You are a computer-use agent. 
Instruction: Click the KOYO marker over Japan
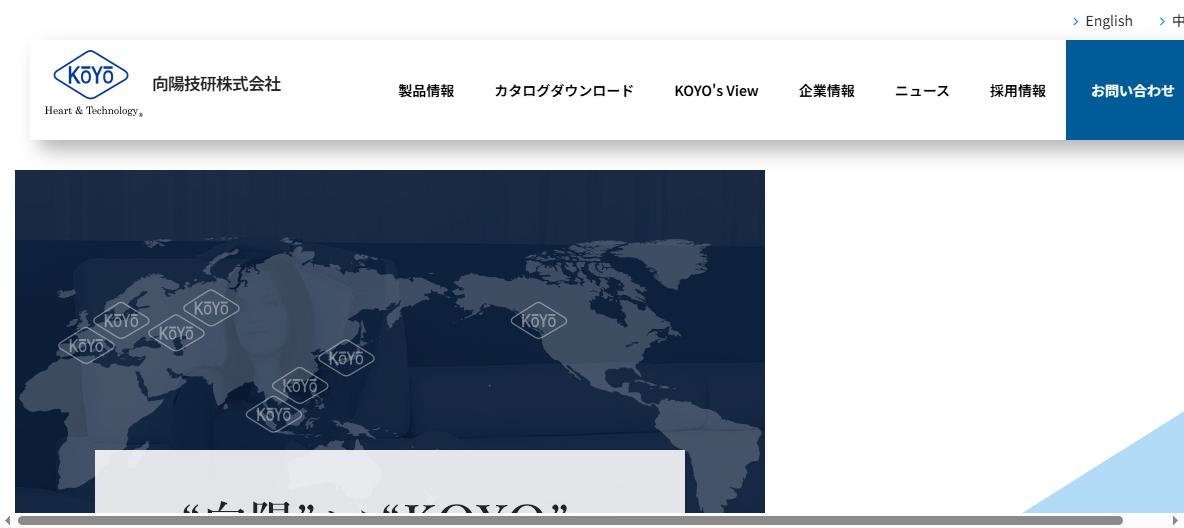347,358
